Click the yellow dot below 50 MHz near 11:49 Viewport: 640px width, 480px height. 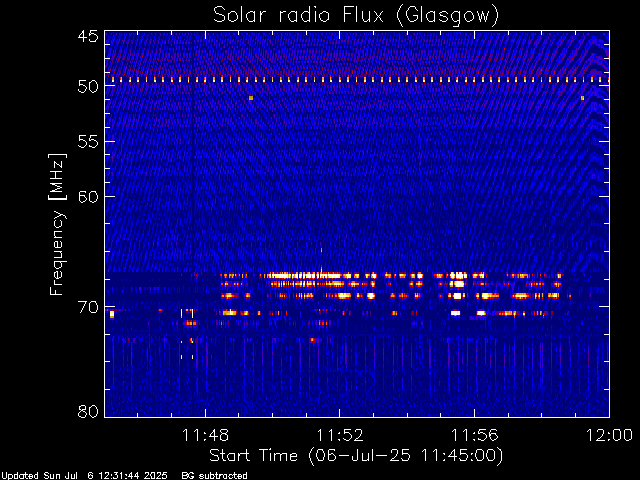pyautogui.click(x=251, y=98)
